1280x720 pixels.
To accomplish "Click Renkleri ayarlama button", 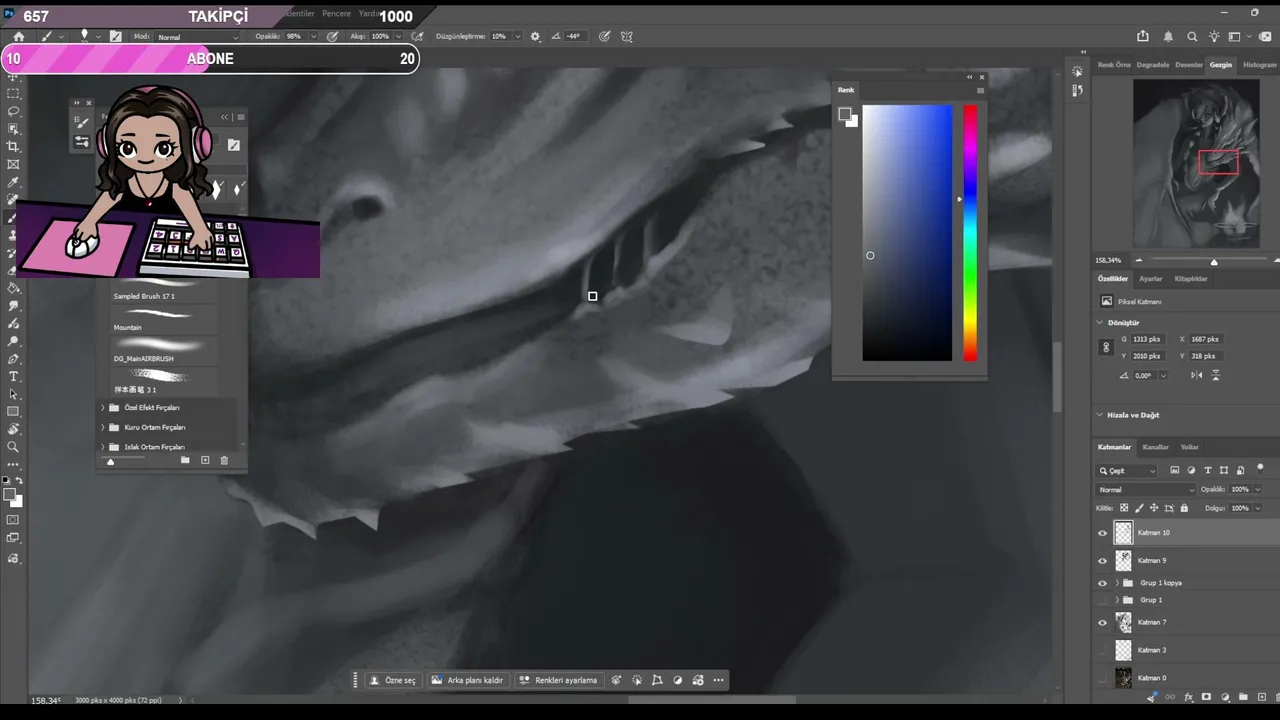I will [558, 680].
